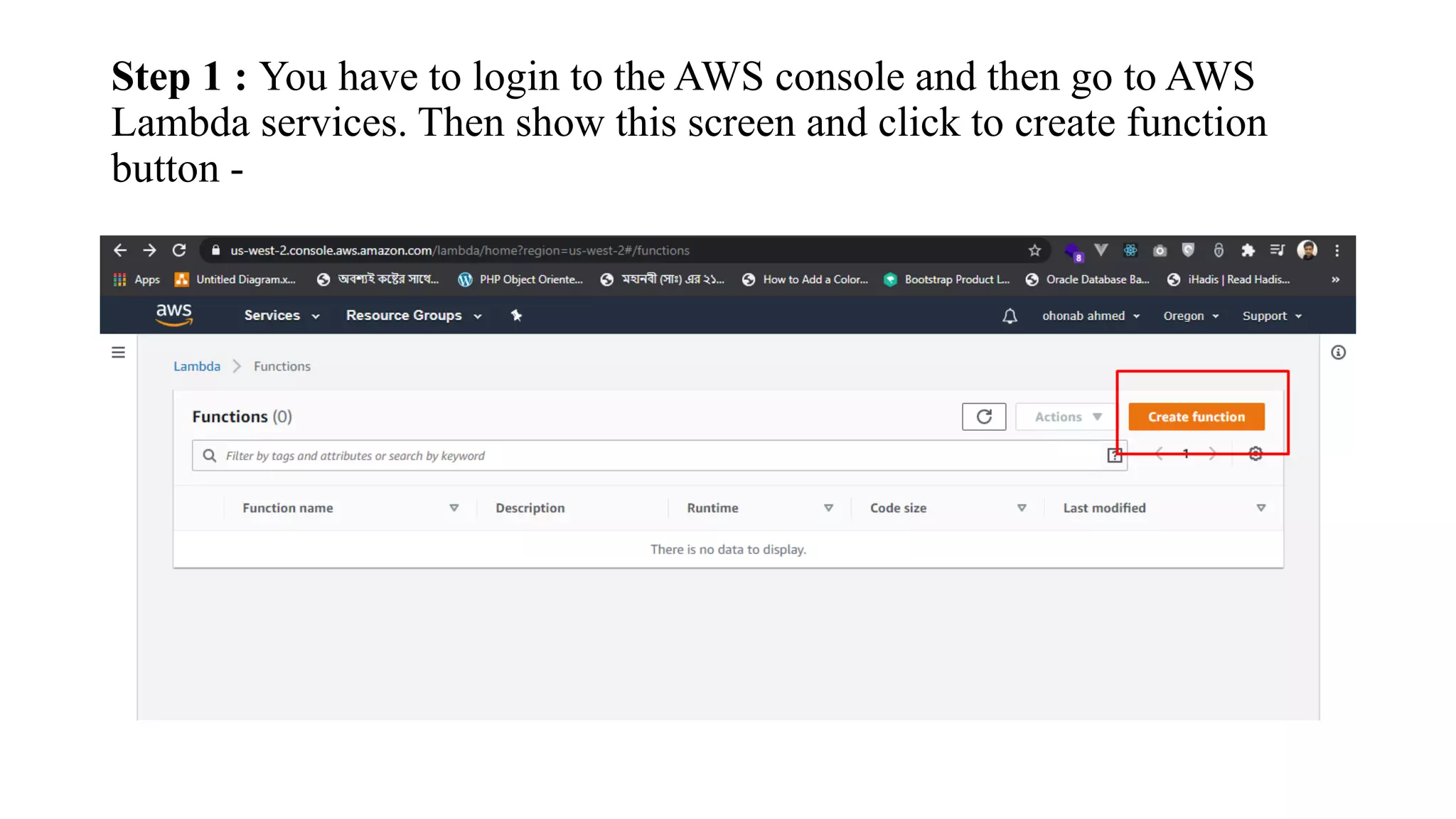Expand the Services dropdown menu
The width and height of the screenshot is (1456, 819).
[282, 316]
